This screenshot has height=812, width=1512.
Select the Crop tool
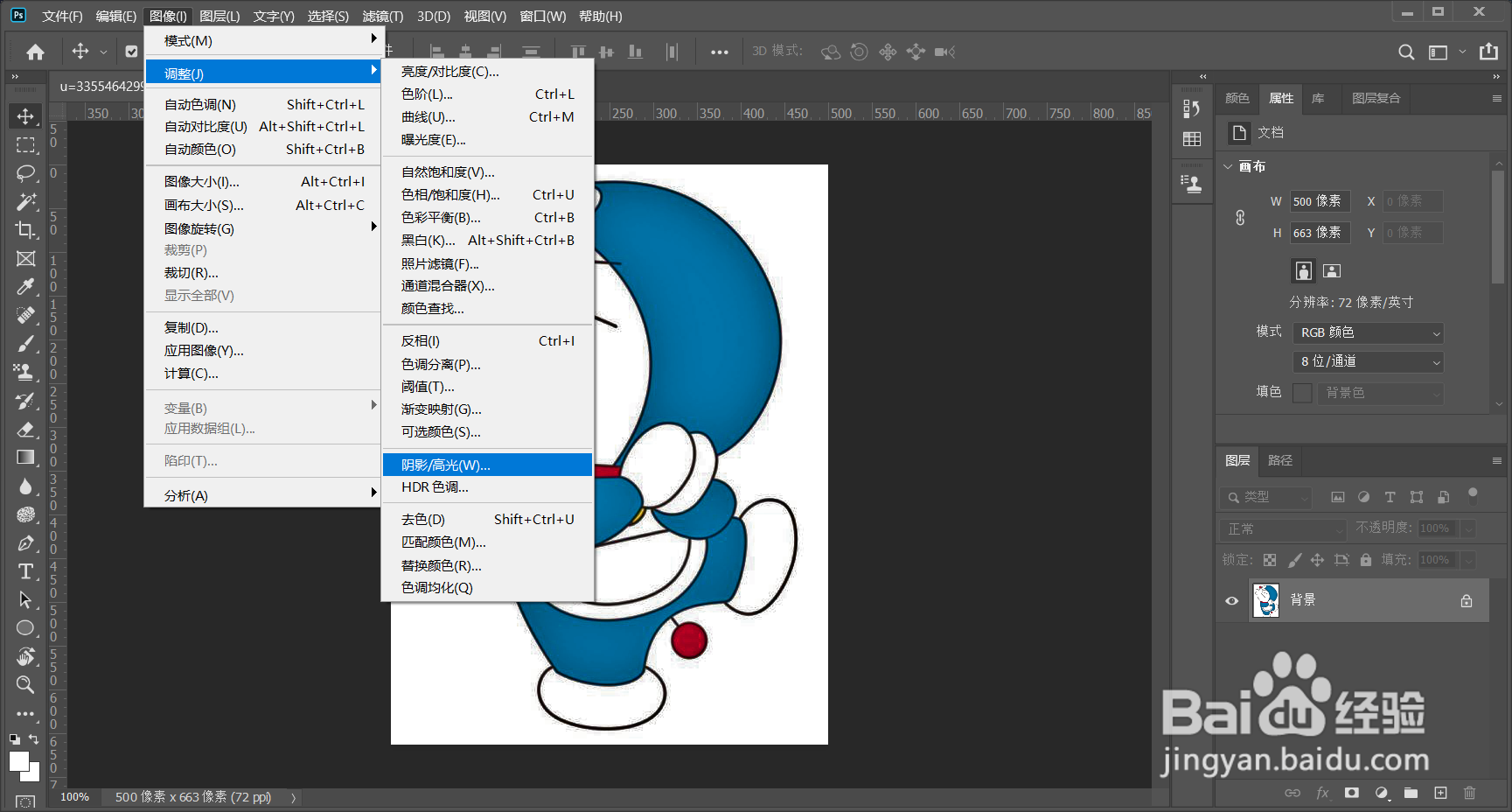[x=25, y=229]
